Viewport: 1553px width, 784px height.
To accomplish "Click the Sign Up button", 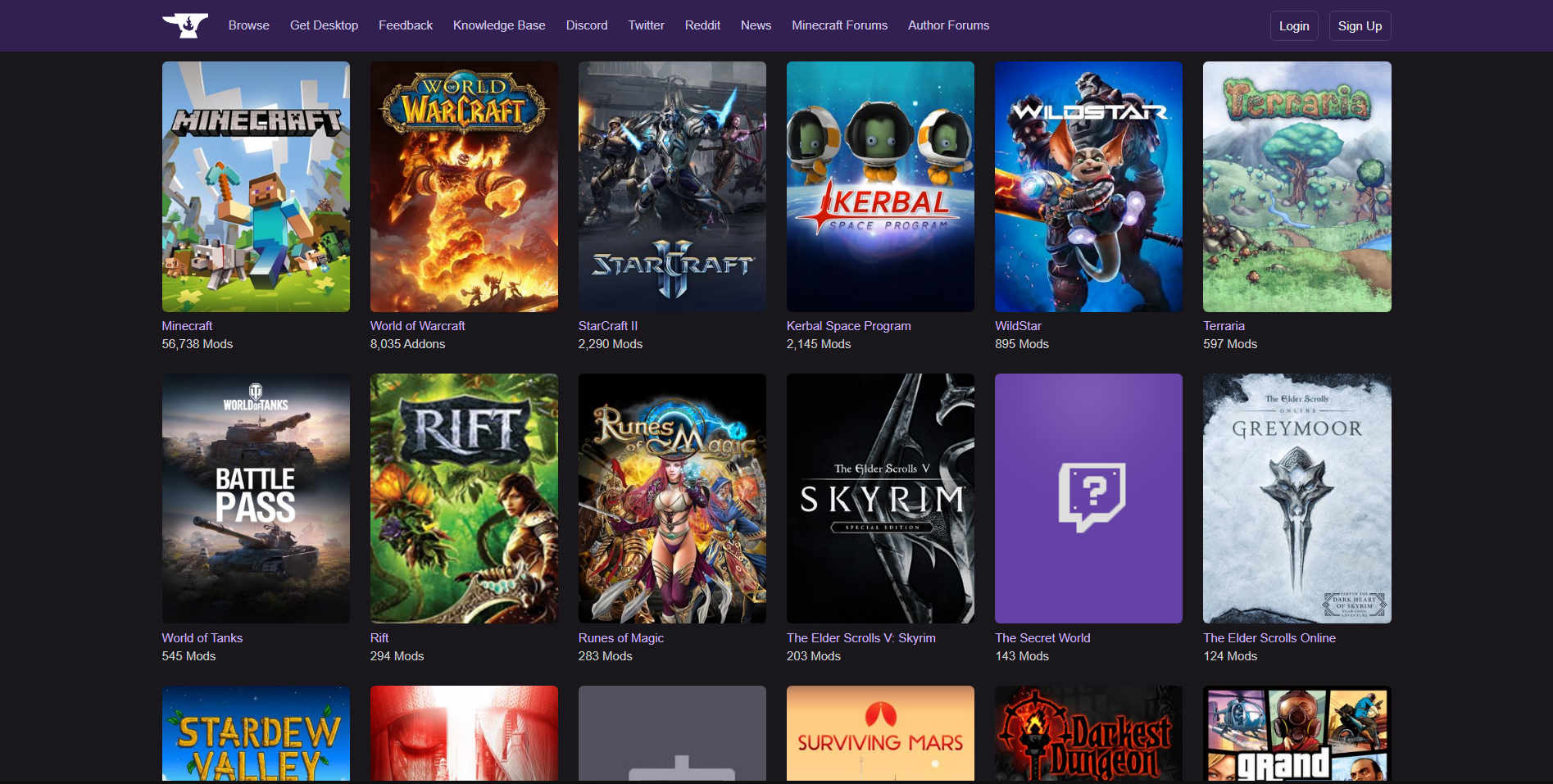I will pyautogui.click(x=1360, y=26).
